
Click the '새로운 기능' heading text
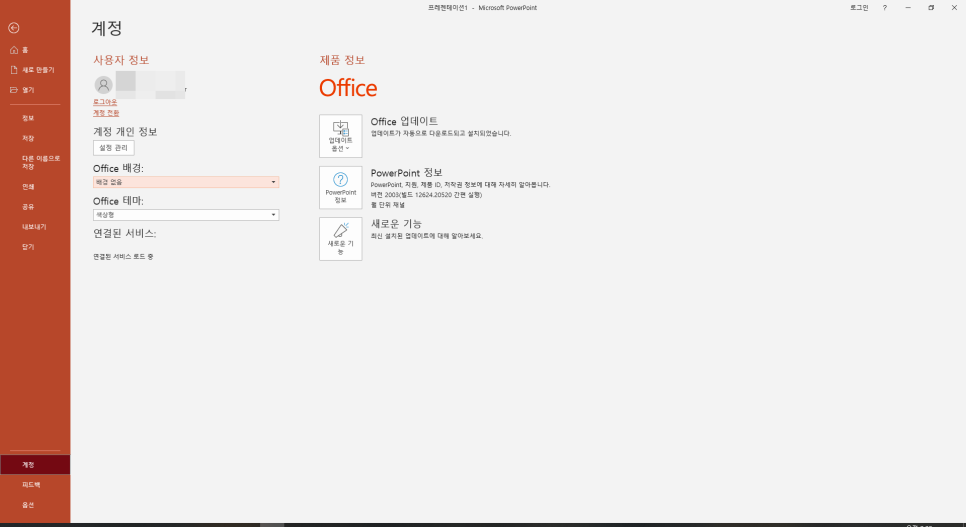click(x=396, y=224)
